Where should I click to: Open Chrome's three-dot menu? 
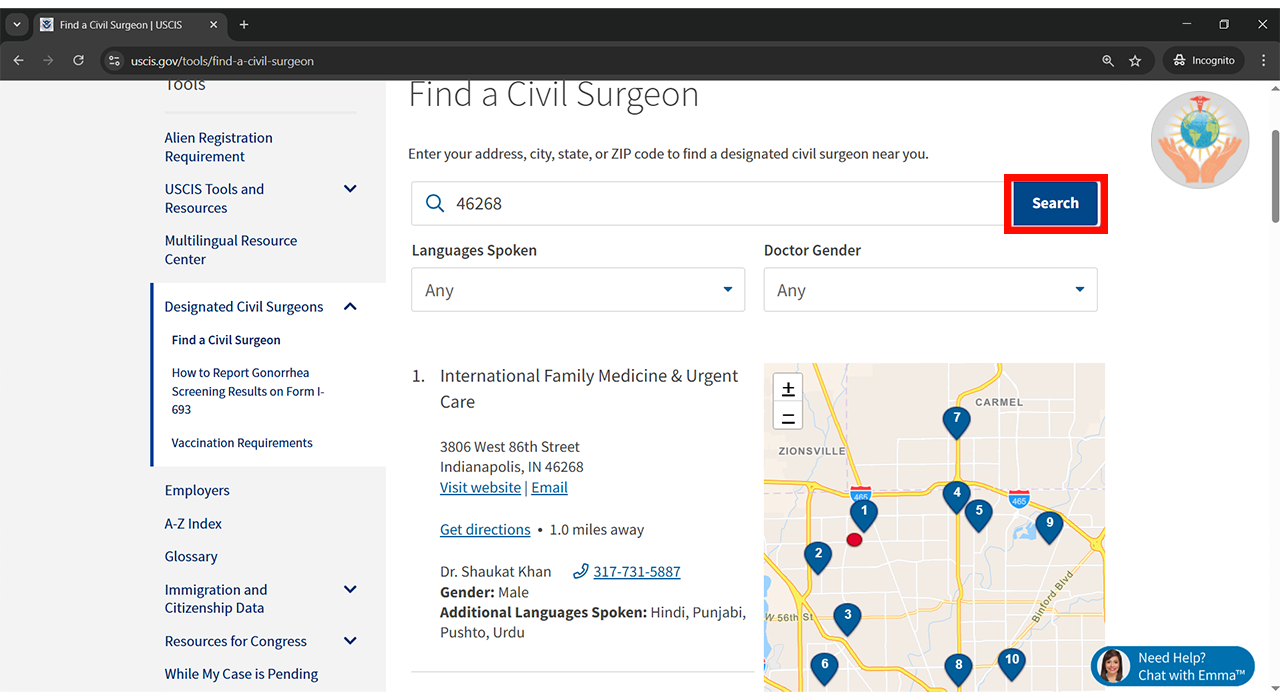pos(1262,61)
